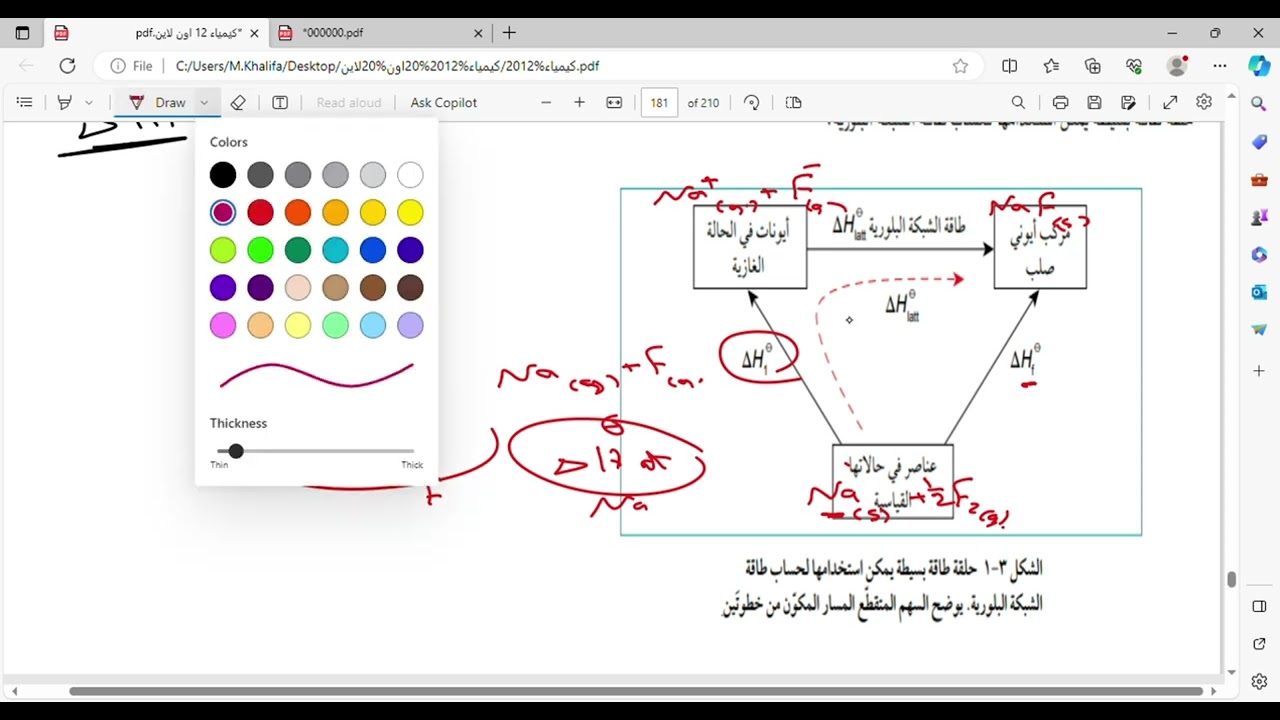
Task: Open Ask Copilot
Action: coord(444,102)
